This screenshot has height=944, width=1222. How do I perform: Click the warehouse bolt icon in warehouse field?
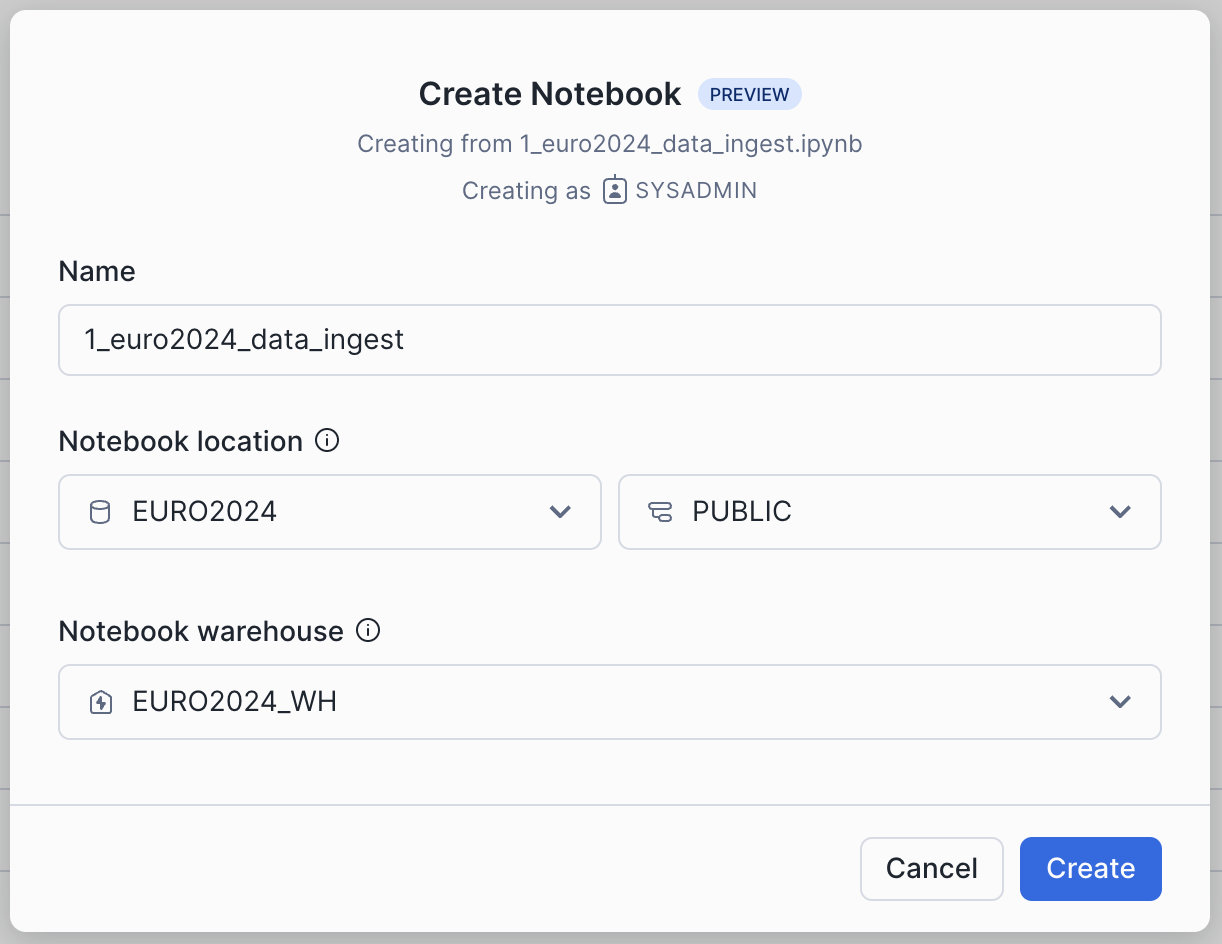coord(100,702)
